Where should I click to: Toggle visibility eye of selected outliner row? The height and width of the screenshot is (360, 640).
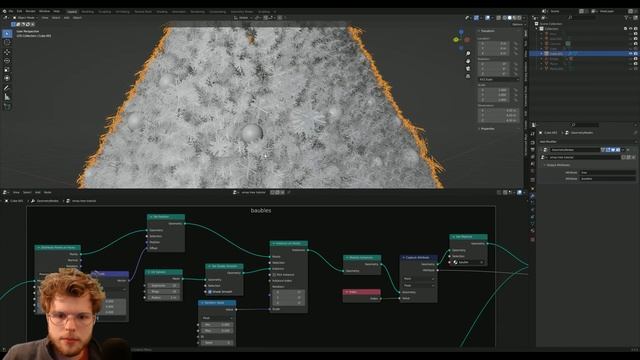[x=631, y=53]
